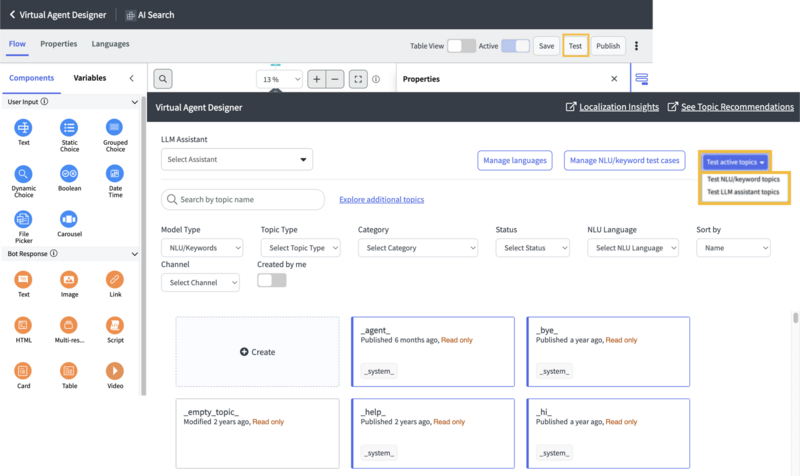Choose Test NLU/keyword topics menu item
Viewport: 800px width, 476px height.
743,180
